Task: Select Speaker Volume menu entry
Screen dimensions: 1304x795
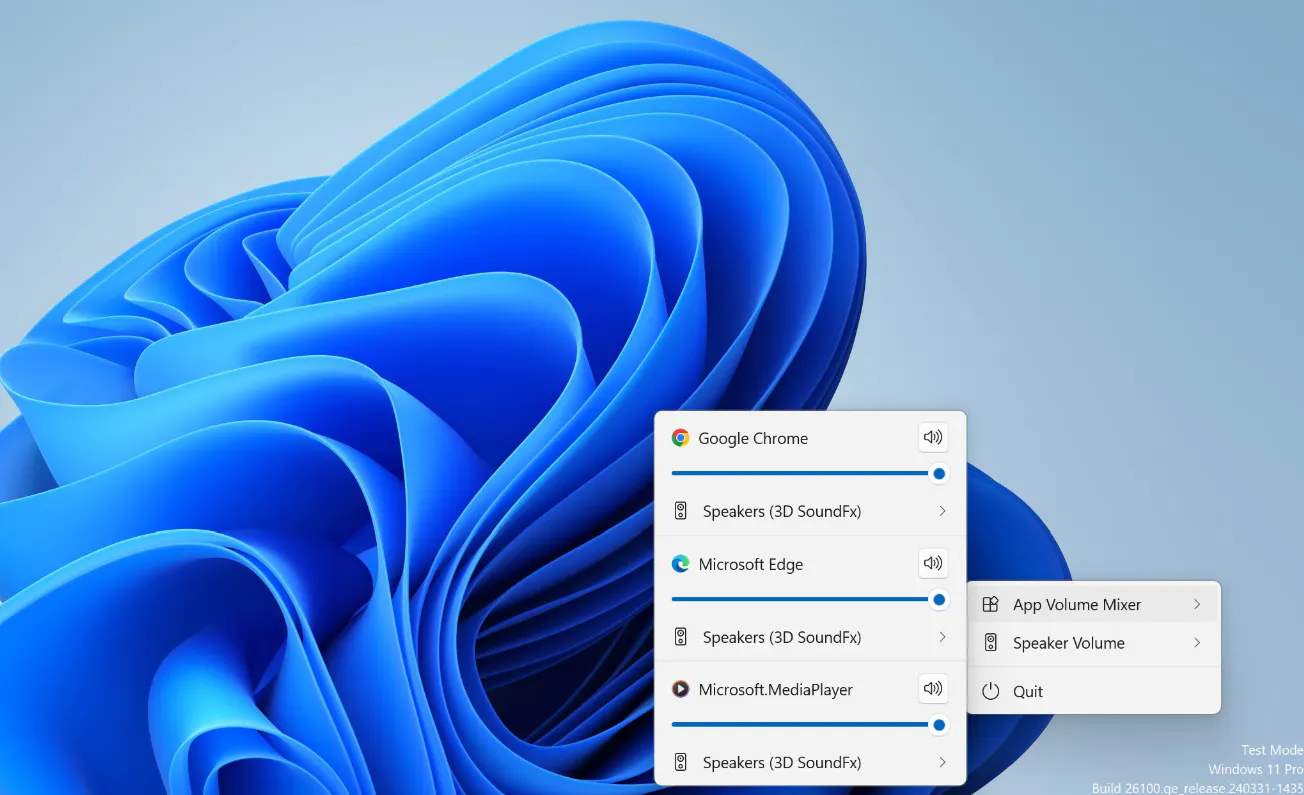Action: (x=1094, y=643)
